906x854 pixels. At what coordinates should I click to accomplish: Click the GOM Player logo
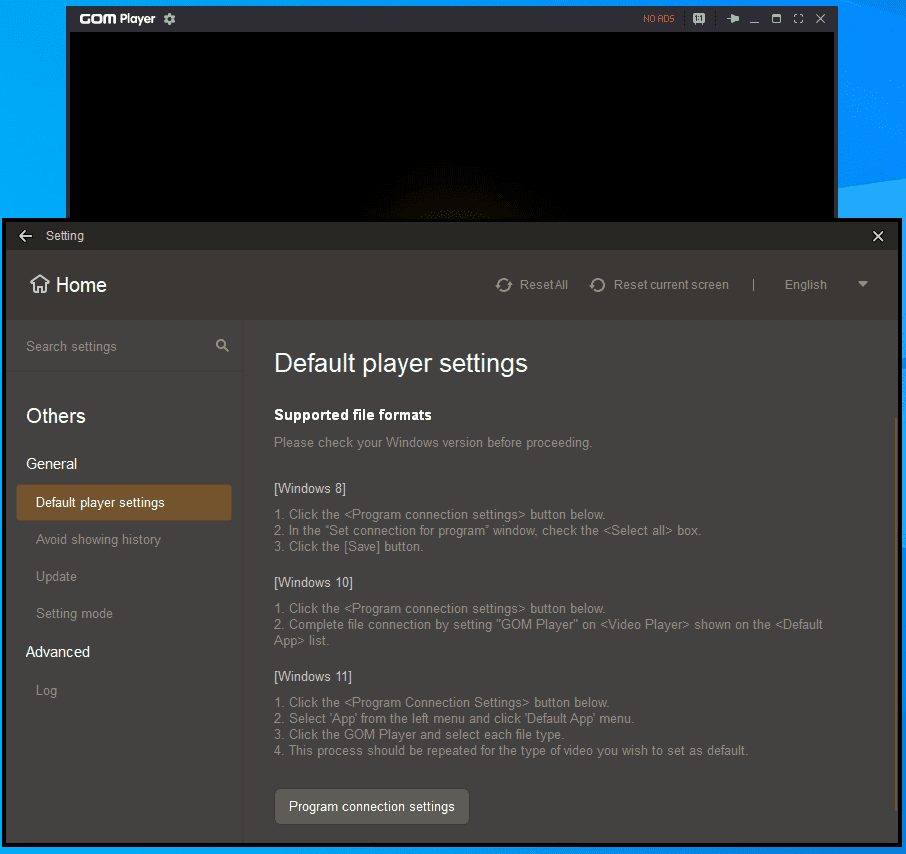(x=117, y=19)
